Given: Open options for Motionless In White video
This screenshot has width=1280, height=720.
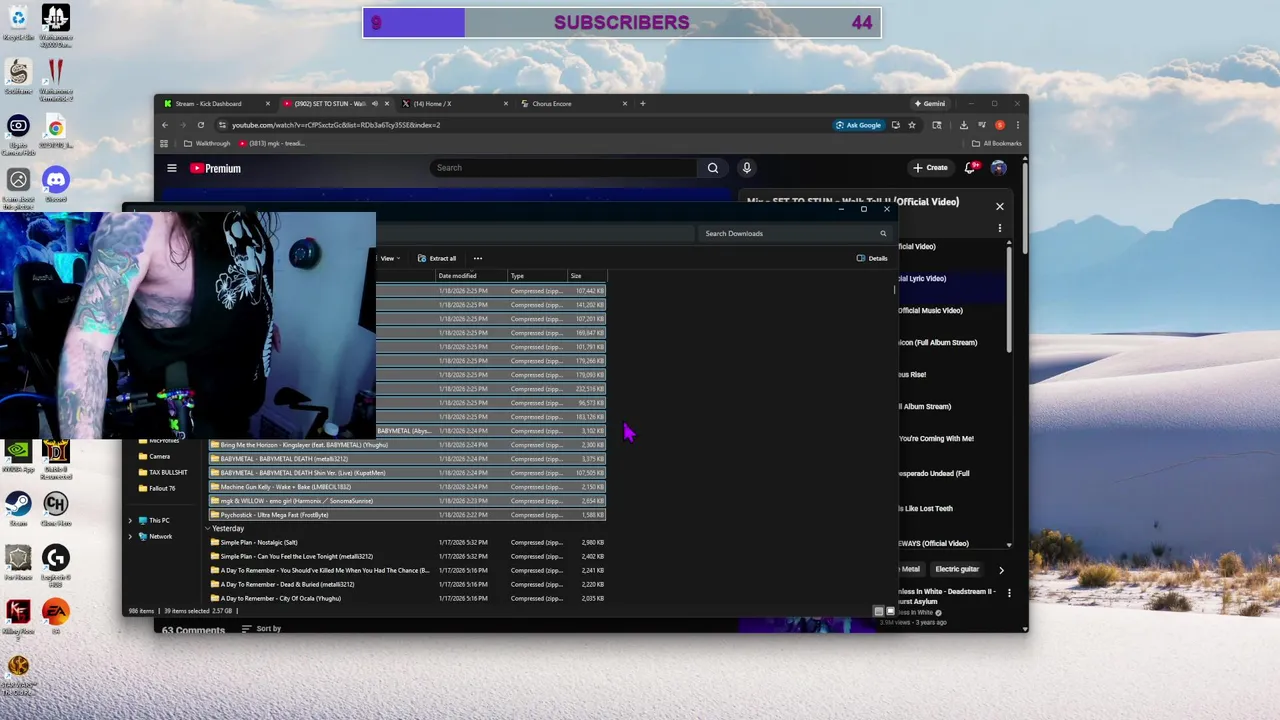Looking at the screenshot, I should [1009, 593].
